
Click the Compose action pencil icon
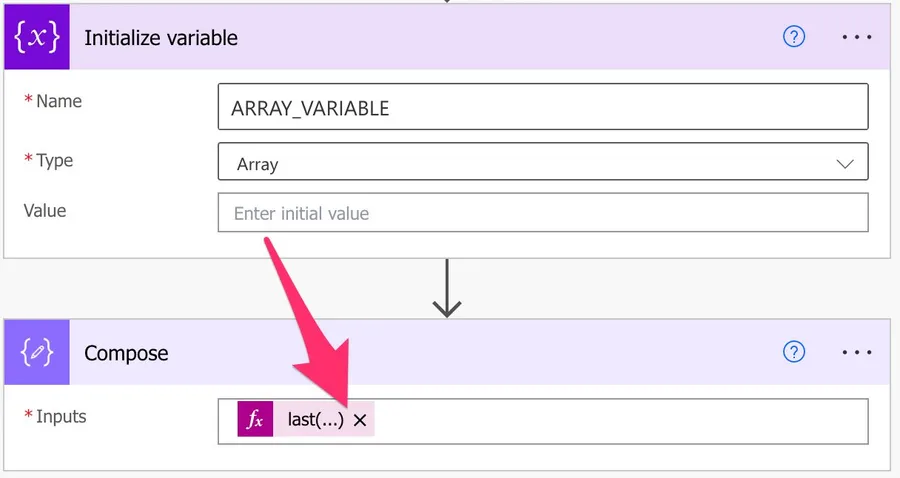click(37, 352)
